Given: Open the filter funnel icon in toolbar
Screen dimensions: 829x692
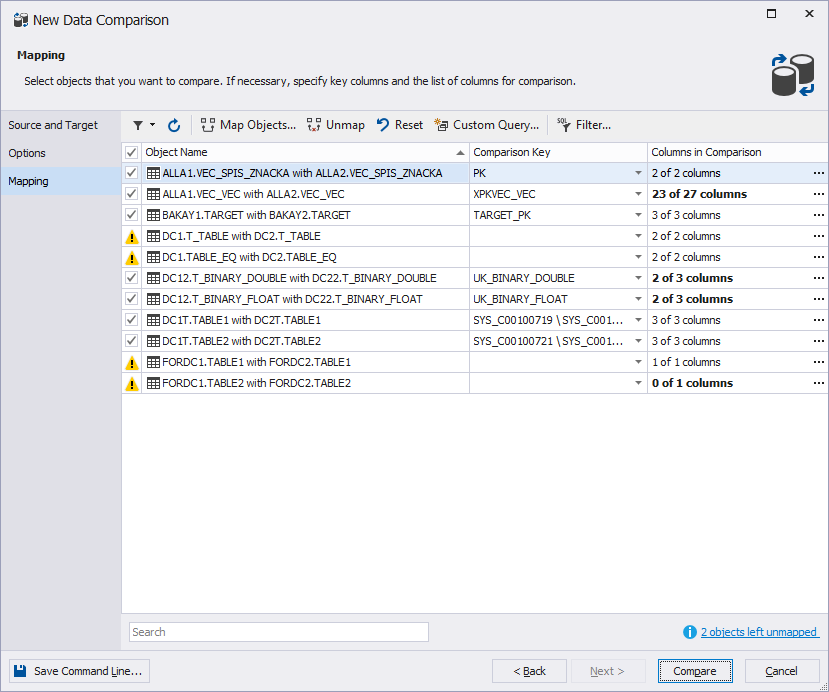Looking at the screenshot, I should point(138,125).
